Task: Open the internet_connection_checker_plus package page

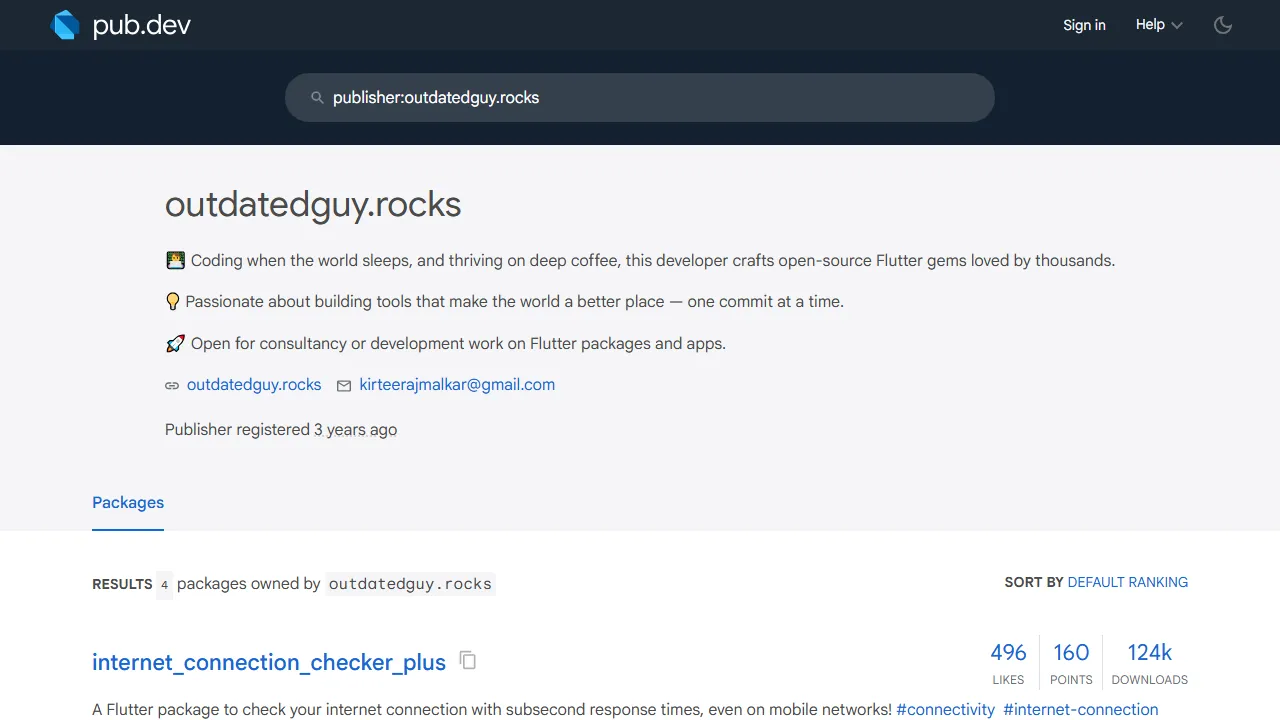Action: [x=268, y=662]
